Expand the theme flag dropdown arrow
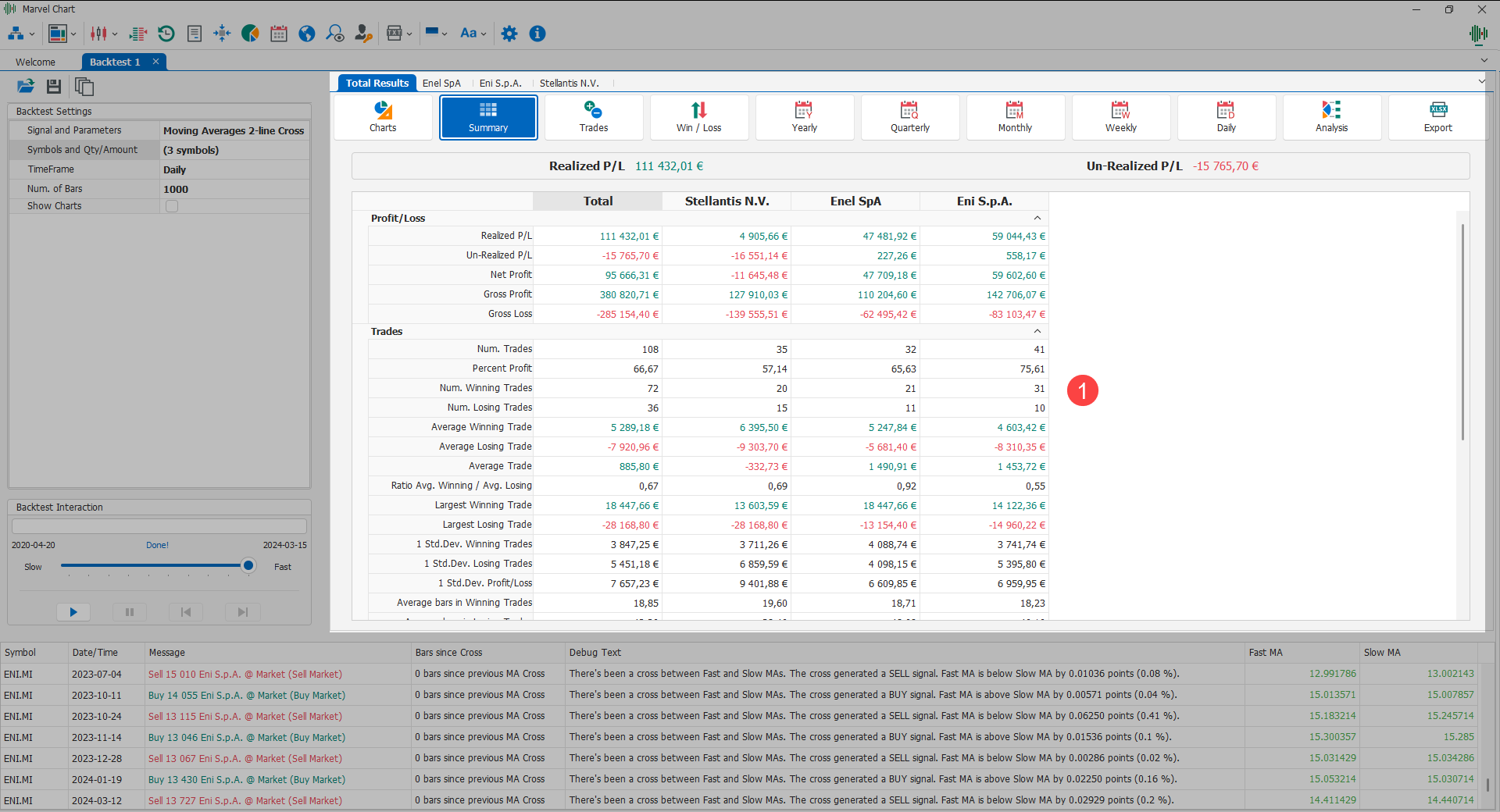 (445, 34)
